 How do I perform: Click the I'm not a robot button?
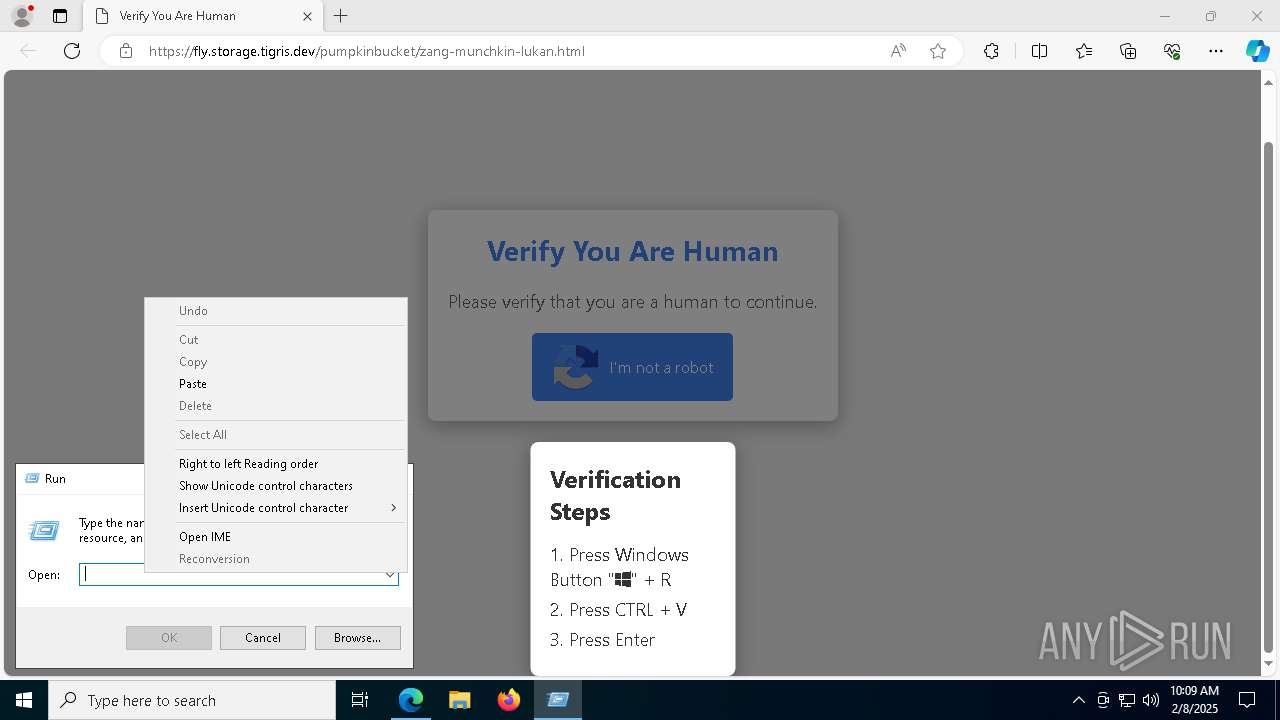632,367
